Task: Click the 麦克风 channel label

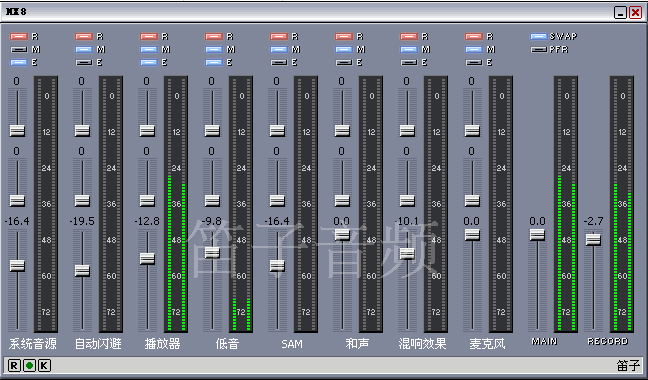Action: [487, 344]
